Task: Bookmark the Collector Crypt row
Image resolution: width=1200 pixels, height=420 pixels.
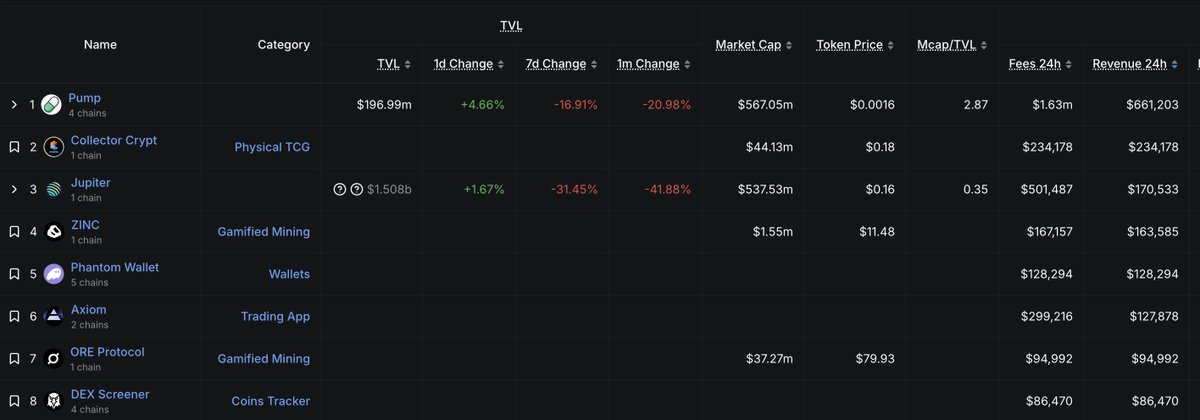Action: [x=14, y=147]
